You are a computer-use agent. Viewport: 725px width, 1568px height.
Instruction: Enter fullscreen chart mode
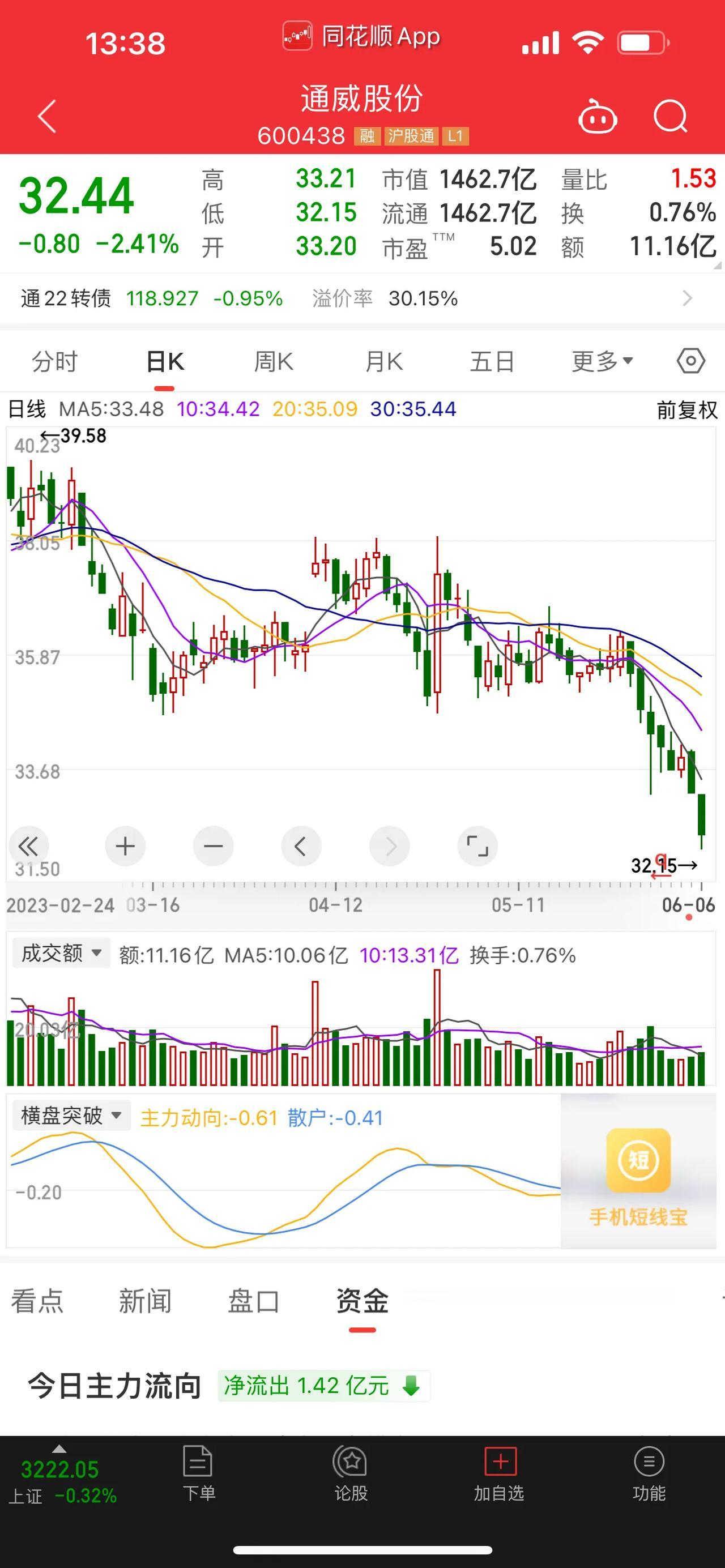477,845
